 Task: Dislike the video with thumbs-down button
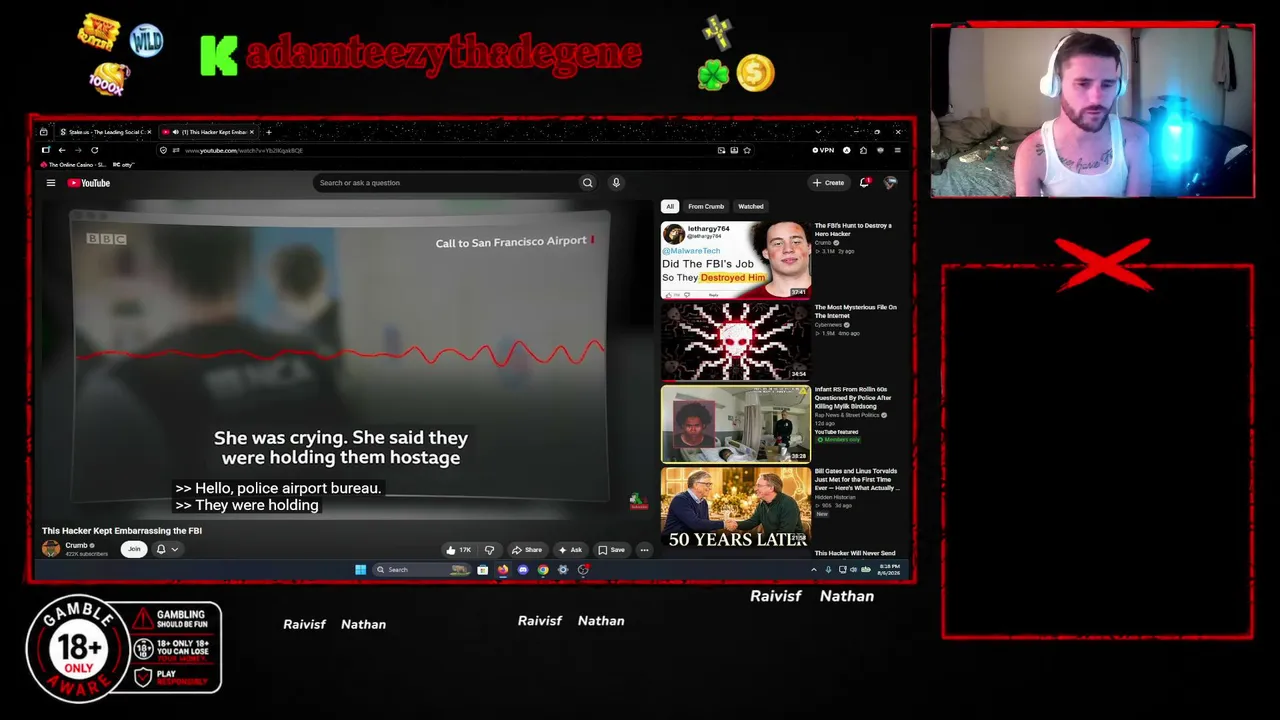tap(489, 550)
